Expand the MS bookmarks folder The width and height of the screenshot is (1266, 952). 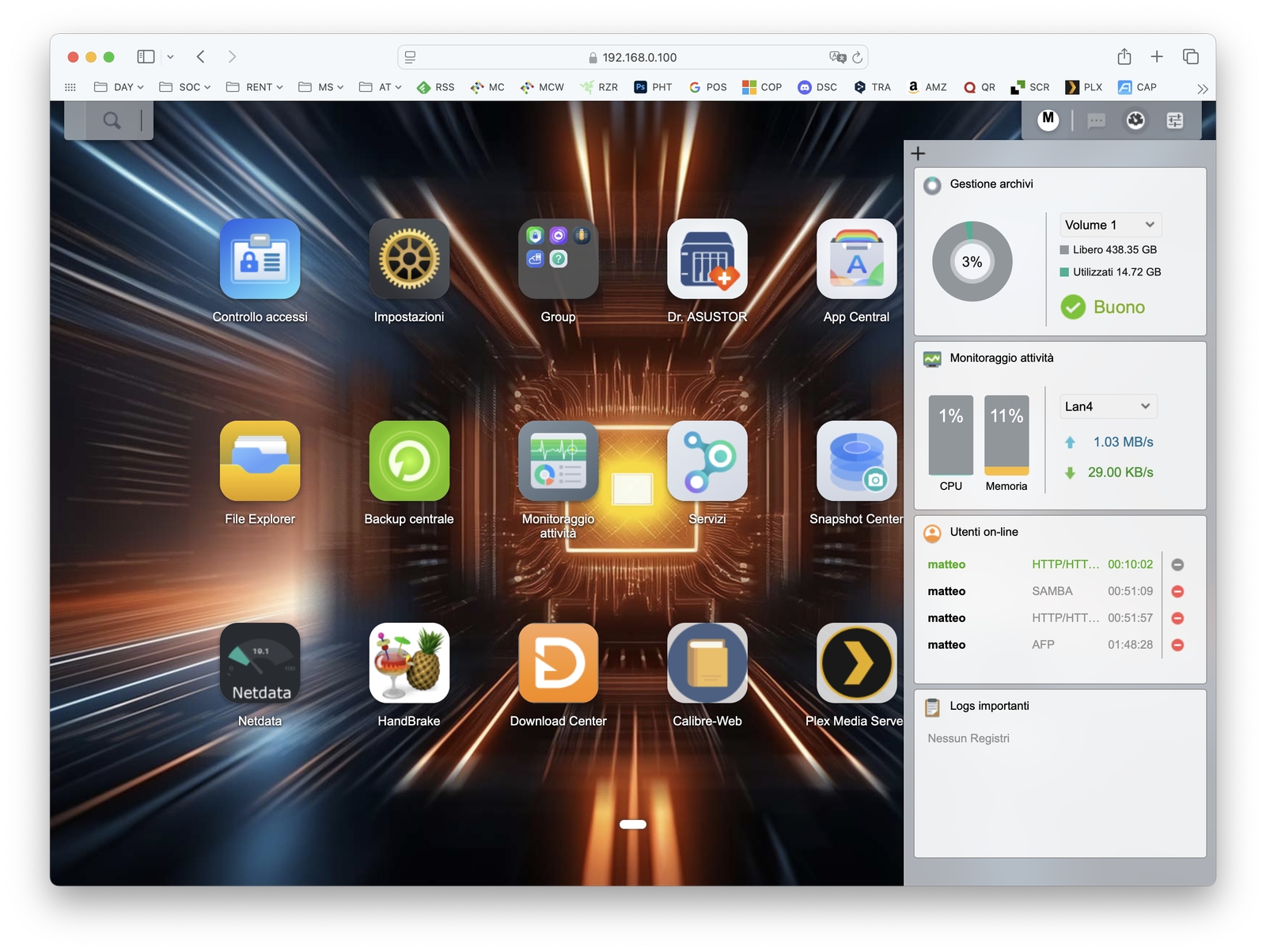pos(321,87)
